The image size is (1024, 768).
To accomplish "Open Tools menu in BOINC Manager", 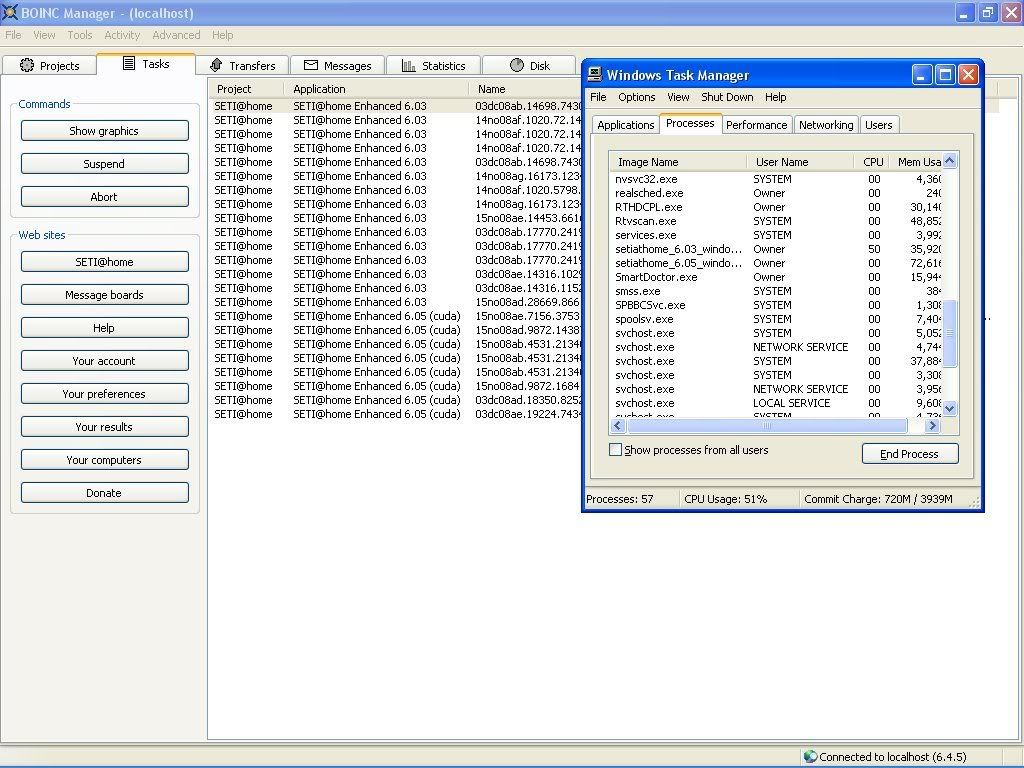I will tap(80, 35).
